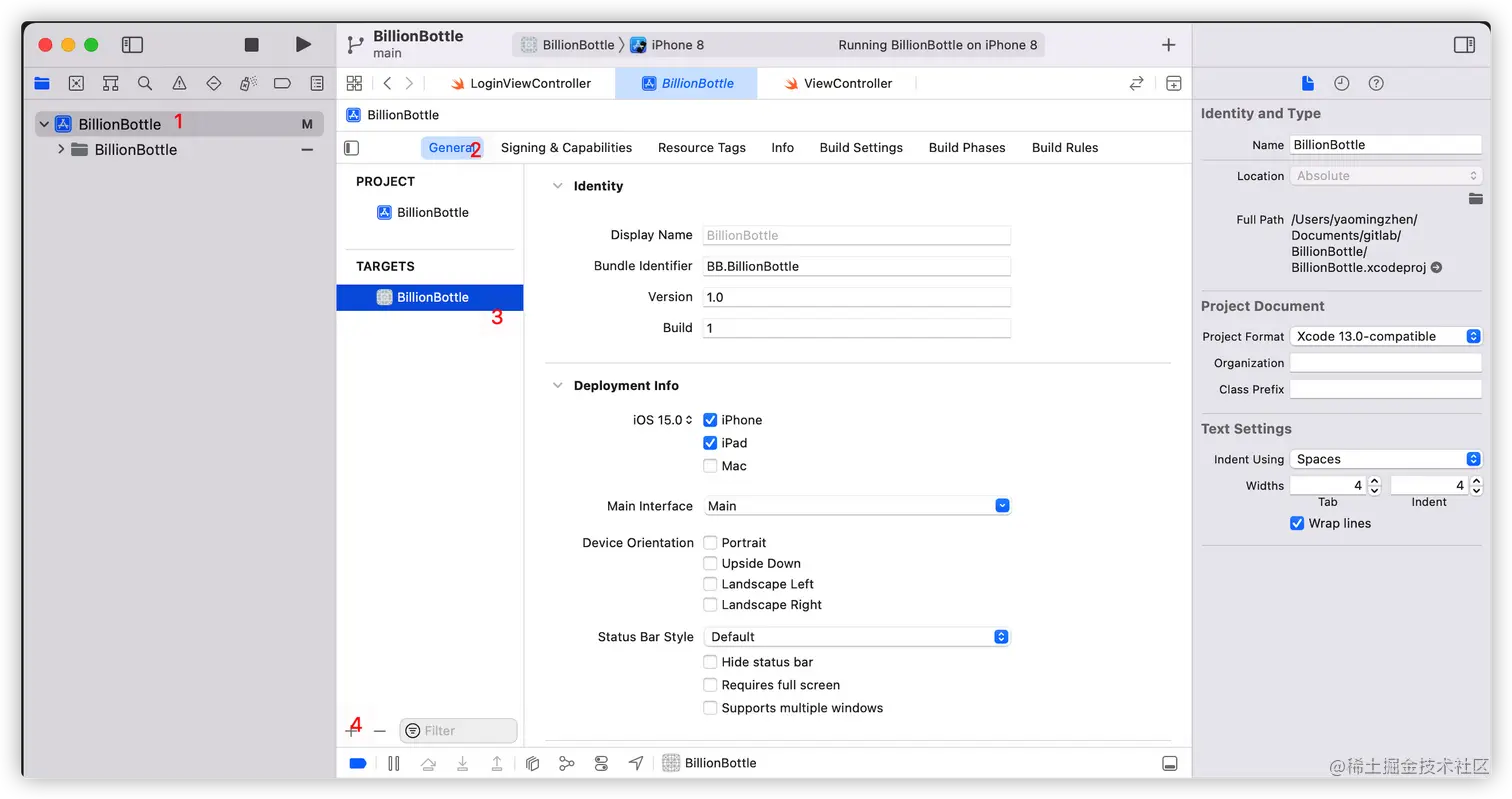Uncheck Wrap lines in Text Settings
The height and width of the screenshot is (799, 1512).
click(x=1297, y=523)
